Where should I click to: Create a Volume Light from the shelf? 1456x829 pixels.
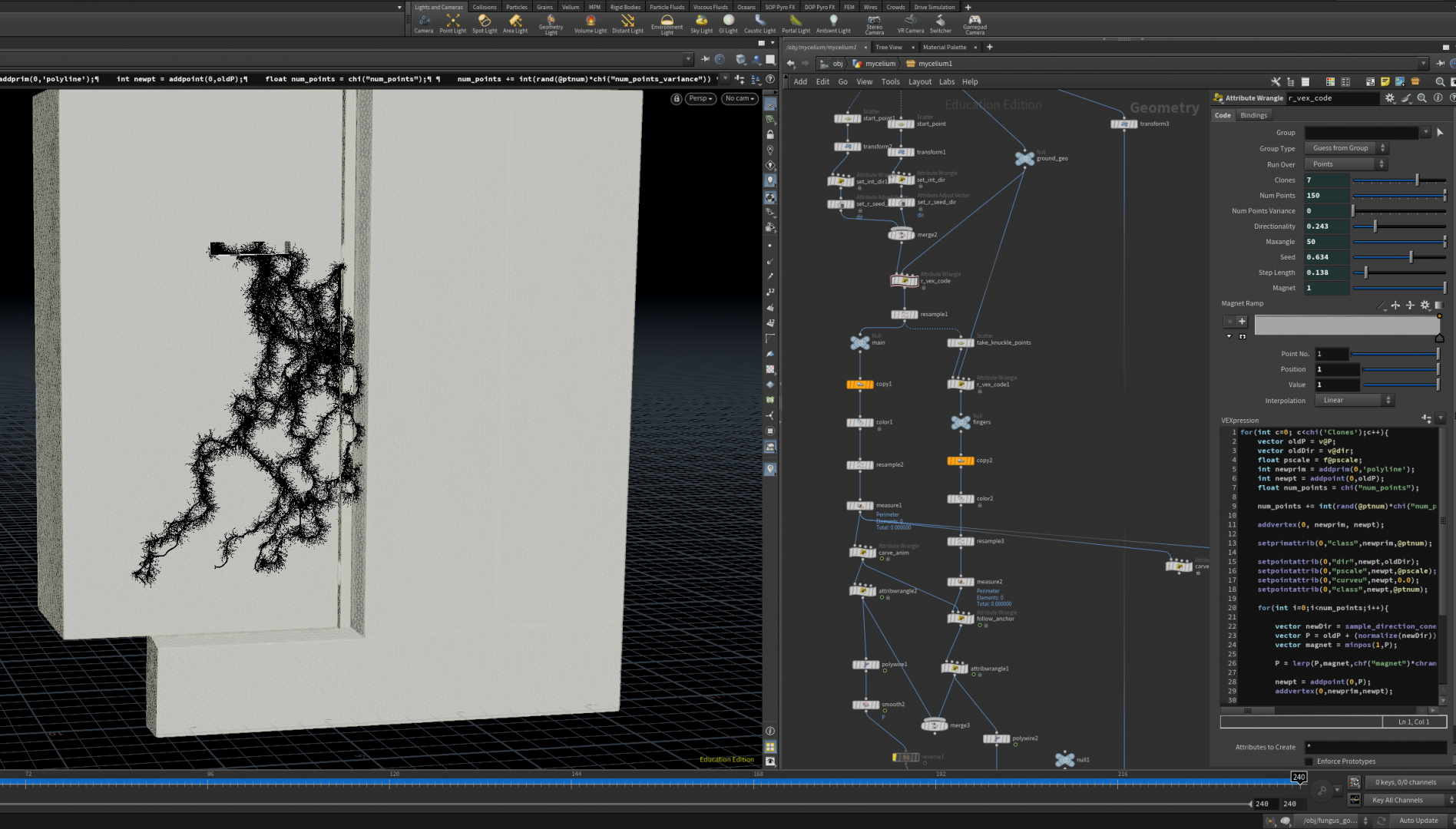[x=590, y=24]
